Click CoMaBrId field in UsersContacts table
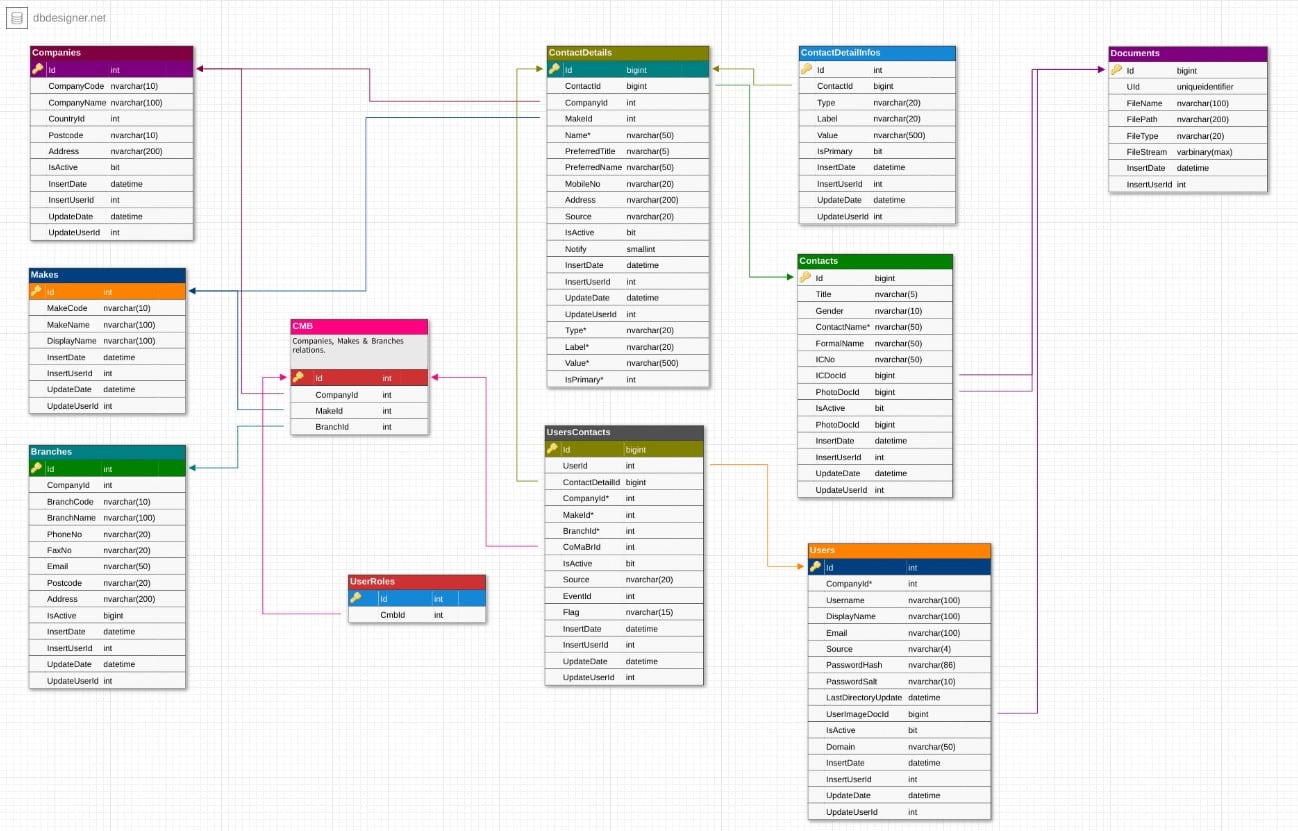This screenshot has width=1298, height=831. 624,547
